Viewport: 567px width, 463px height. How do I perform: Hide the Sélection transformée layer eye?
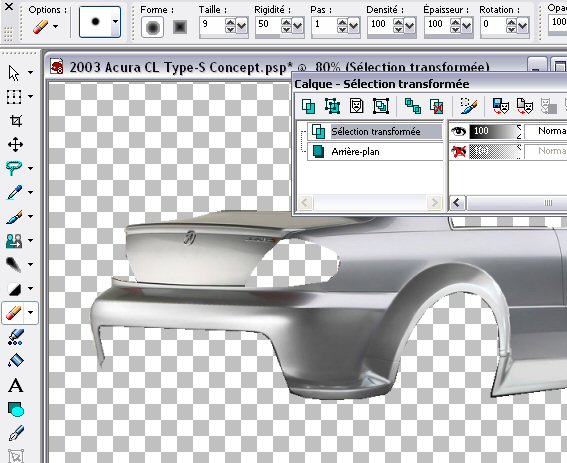click(x=459, y=131)
